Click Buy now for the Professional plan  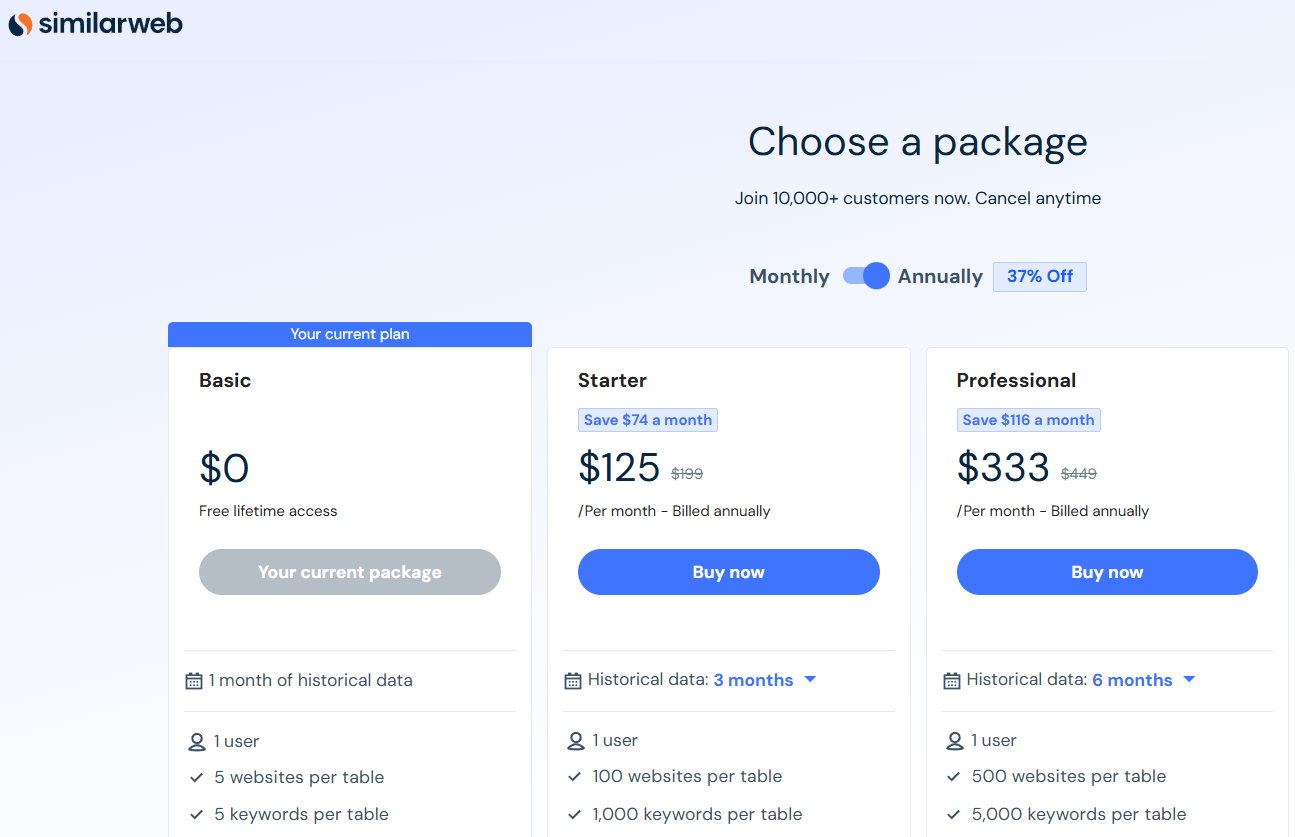click(1107, 571)
